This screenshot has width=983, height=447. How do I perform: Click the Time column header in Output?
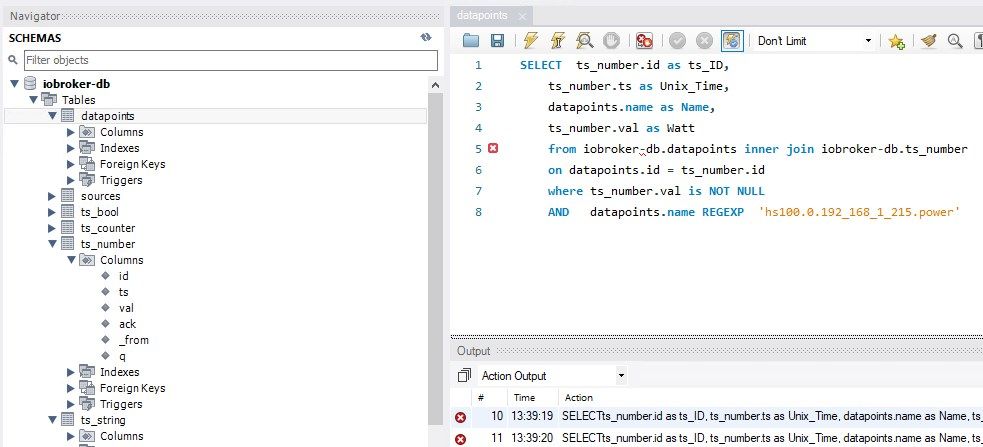(x=524, y=397)
